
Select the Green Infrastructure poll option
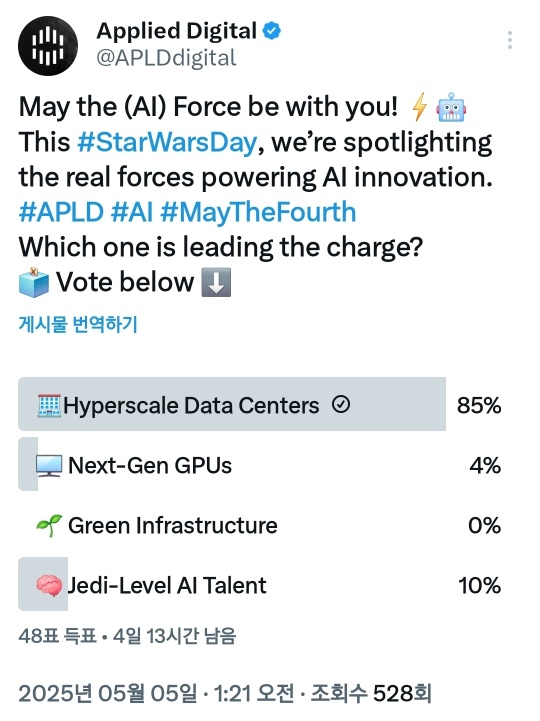pyautogui.click(x=260, y=525)
